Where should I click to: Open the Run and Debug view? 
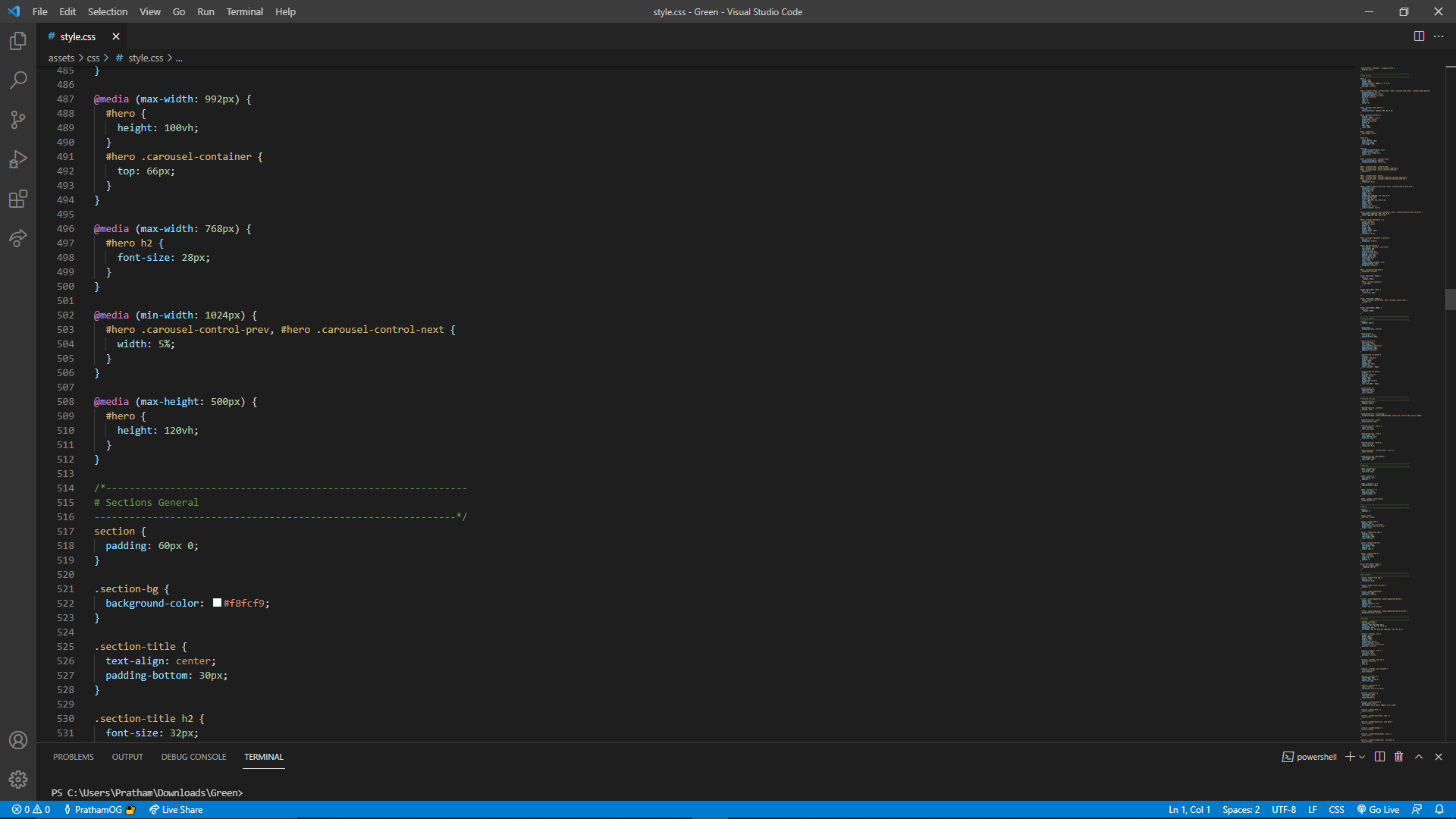point(18,159)
